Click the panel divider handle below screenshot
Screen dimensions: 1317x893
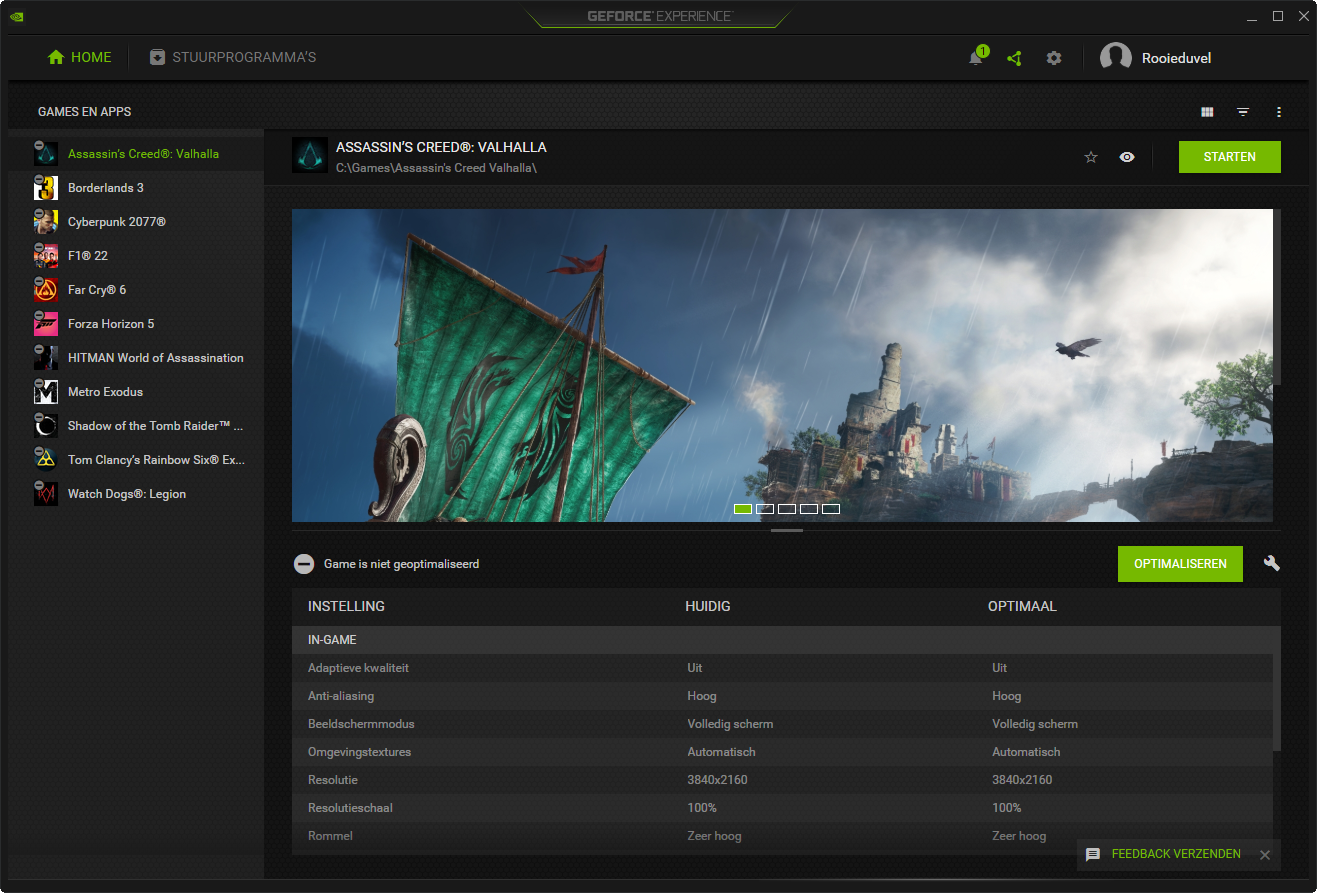point(787,531)
